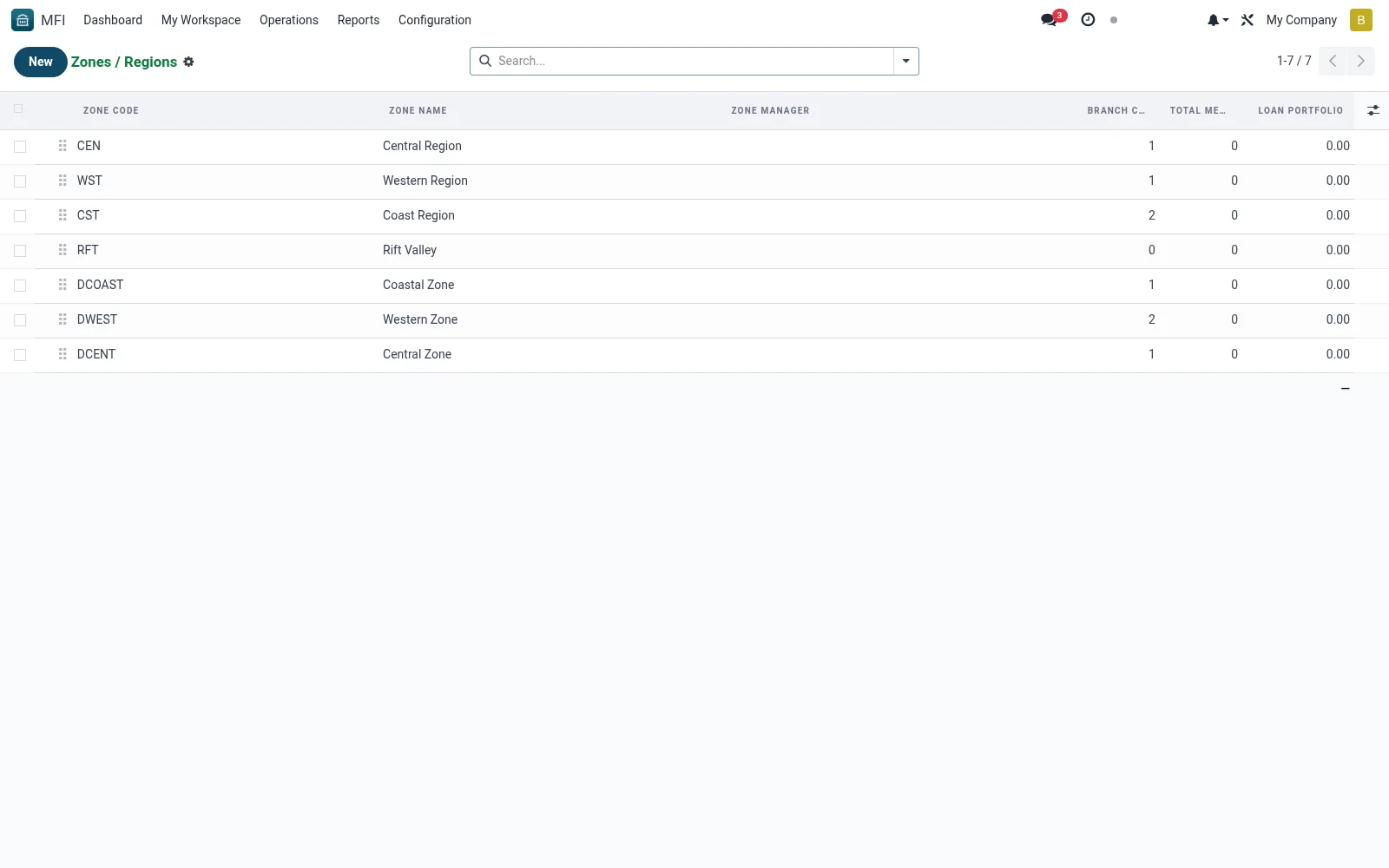
Task: Tick the Rift Valley row checkbox
Action: [20, 251]
